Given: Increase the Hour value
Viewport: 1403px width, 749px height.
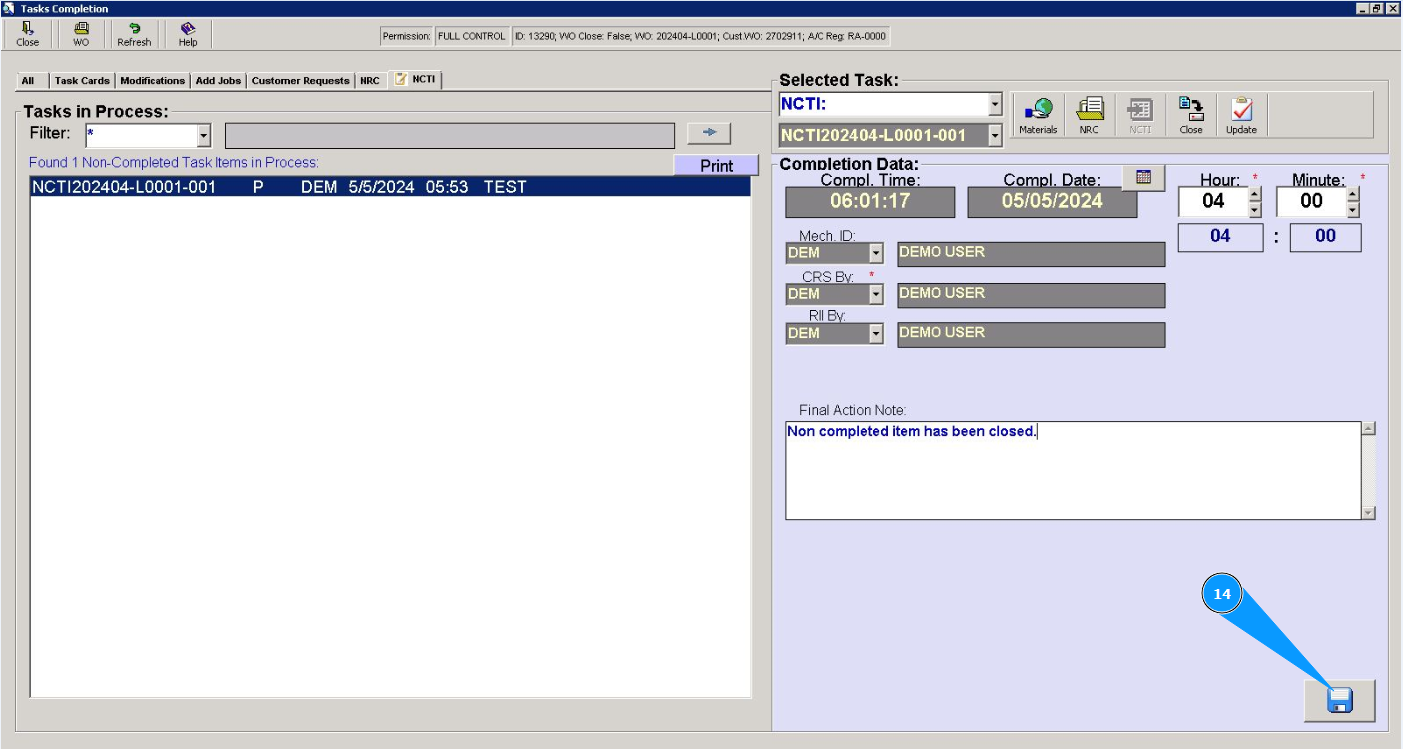Looking at the screenshot, I should click(1255, 194).
